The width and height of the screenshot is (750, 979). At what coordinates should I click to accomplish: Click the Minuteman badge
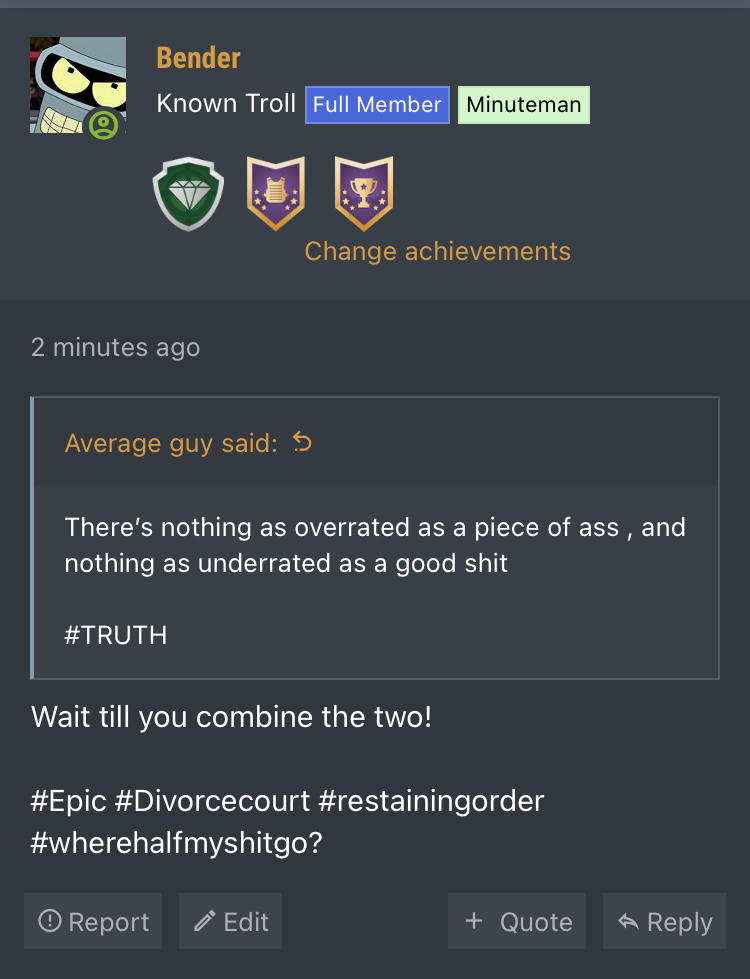(524, 105)
